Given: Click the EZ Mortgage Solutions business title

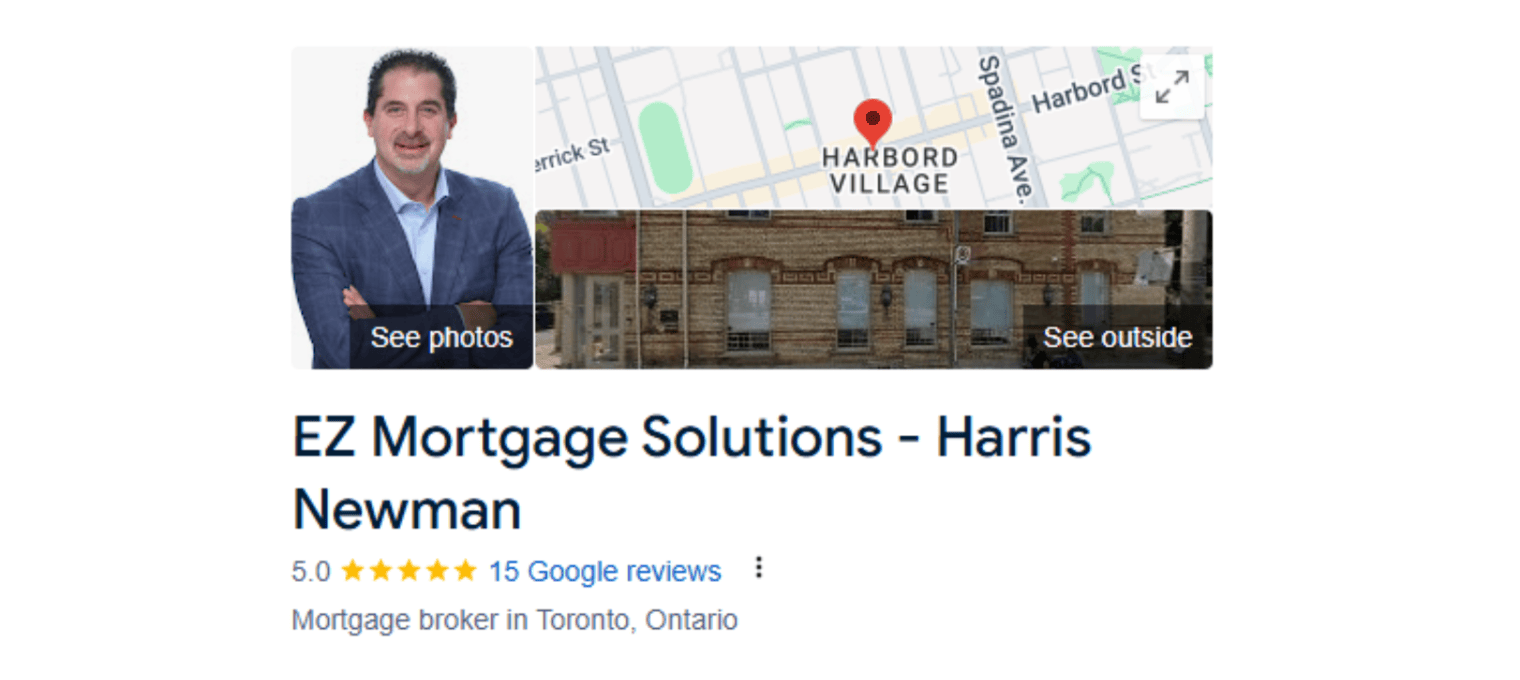Looking at the screenshot, I should (692, 473).
